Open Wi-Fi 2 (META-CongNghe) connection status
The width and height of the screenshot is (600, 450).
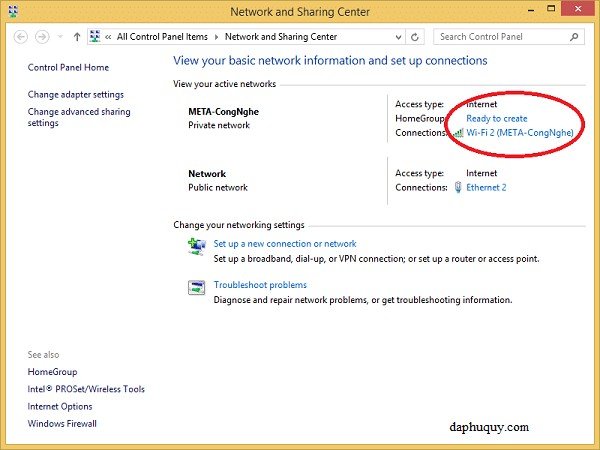tap(520, 133)
